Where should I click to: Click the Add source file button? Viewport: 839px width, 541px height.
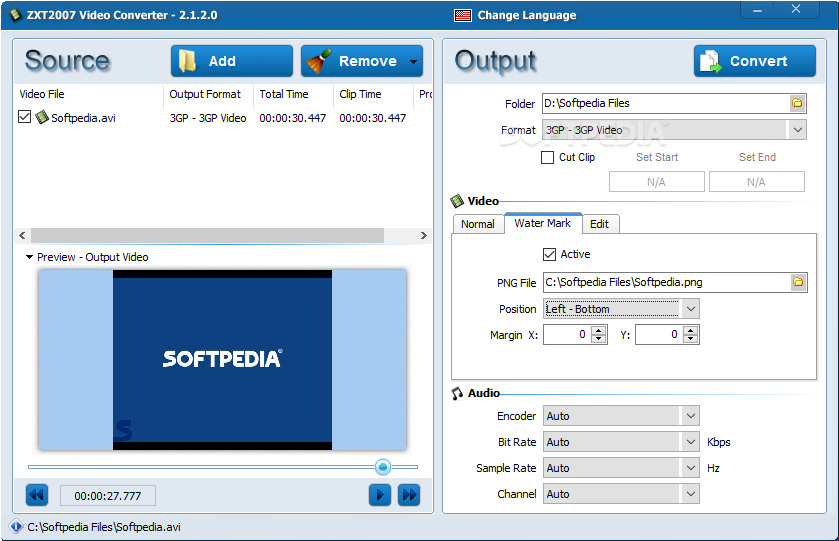232,61
